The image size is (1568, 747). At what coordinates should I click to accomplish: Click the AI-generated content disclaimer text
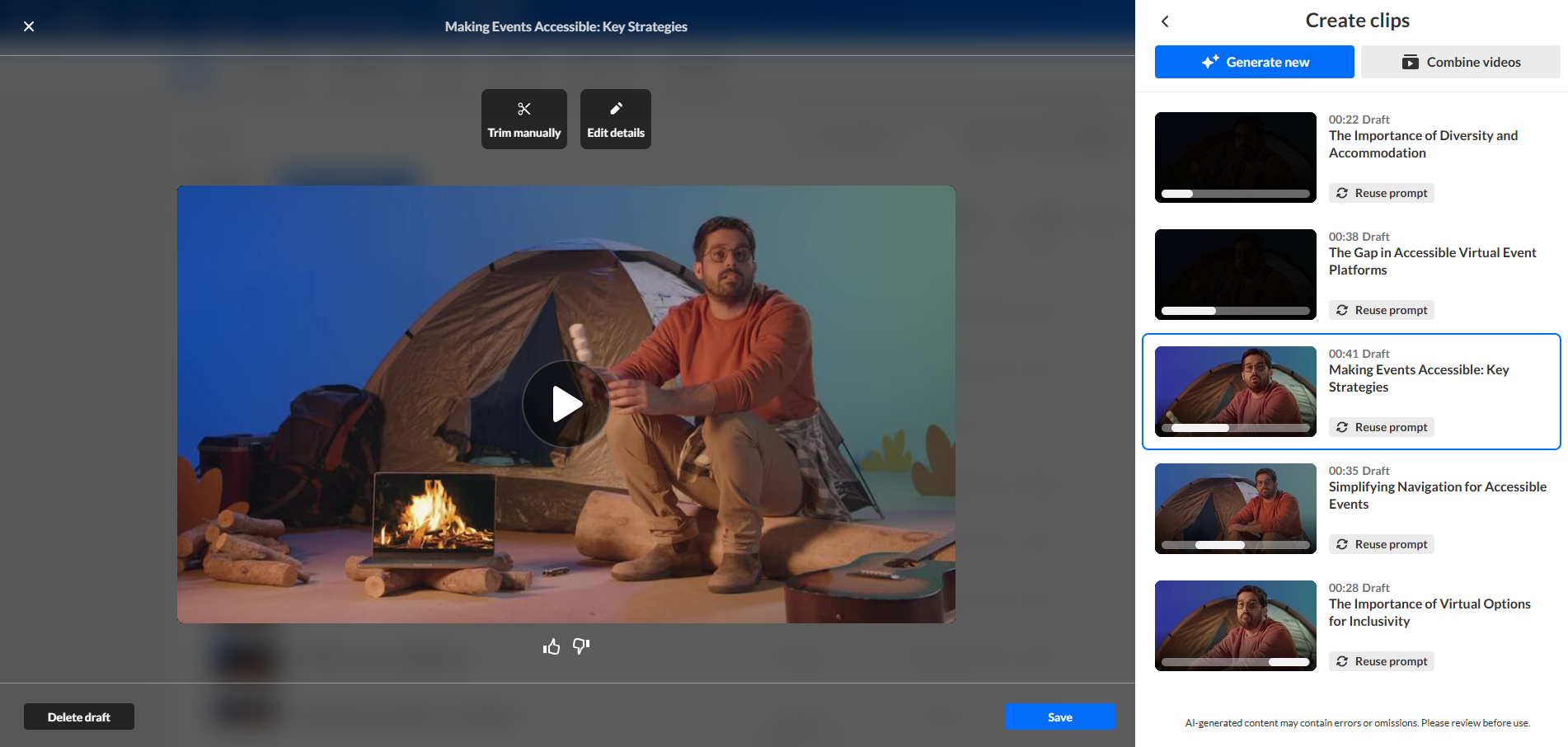point(1357,723)
